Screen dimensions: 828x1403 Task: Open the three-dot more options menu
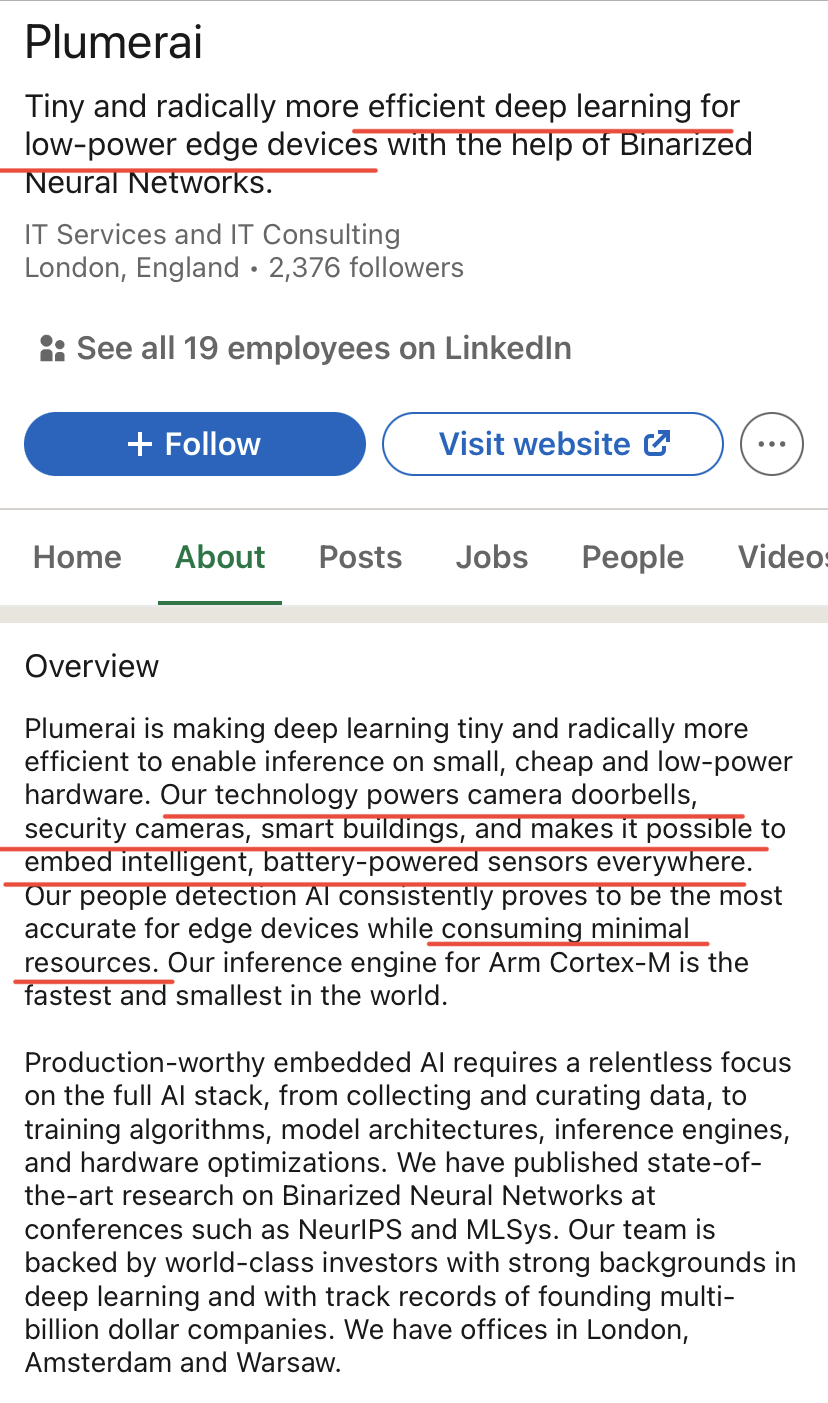pyautogui.click(x=771, y=444)
